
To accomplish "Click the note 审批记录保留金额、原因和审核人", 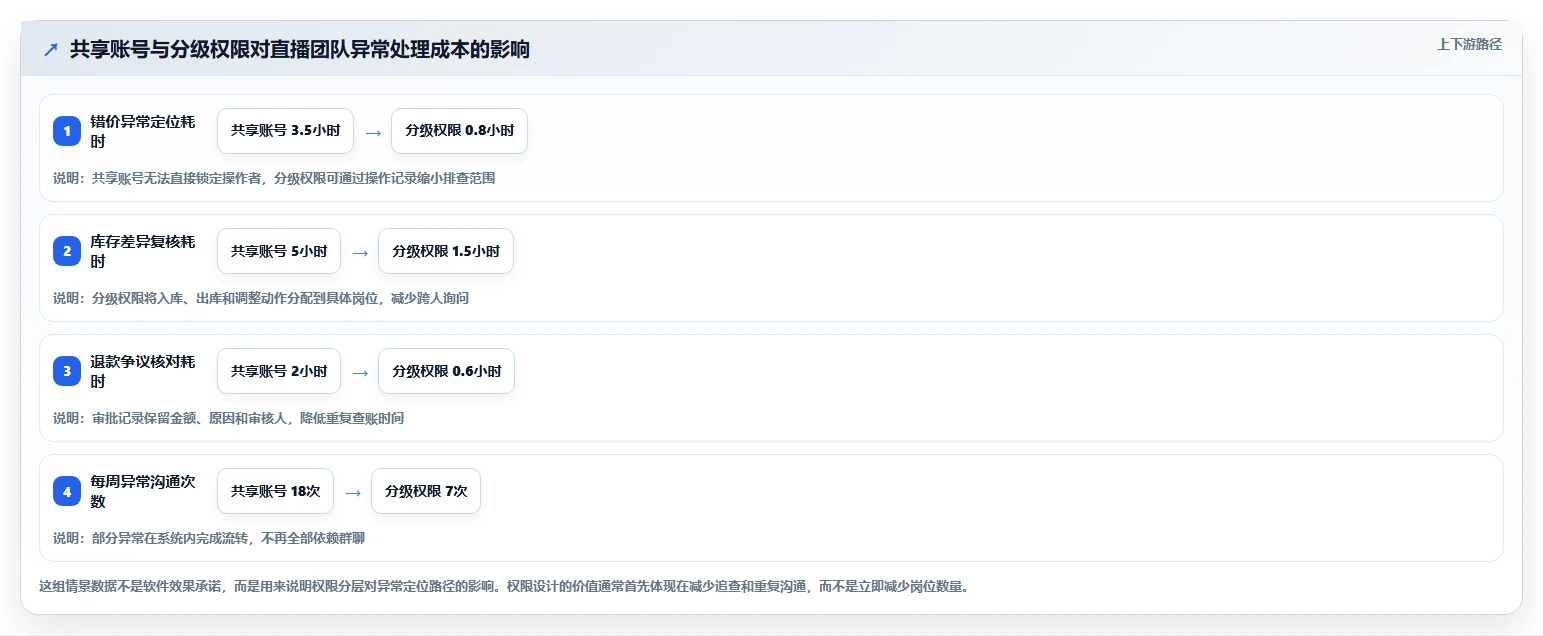I will coord(229,418).
